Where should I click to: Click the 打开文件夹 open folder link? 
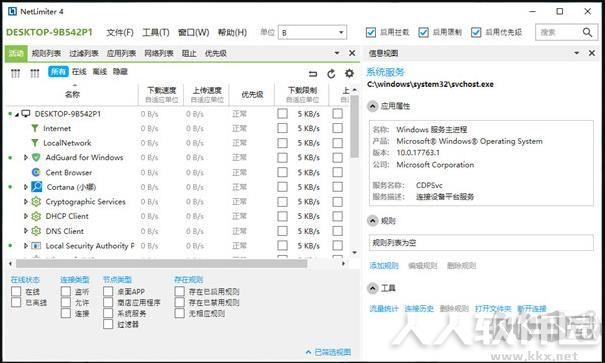pos(493,309)
